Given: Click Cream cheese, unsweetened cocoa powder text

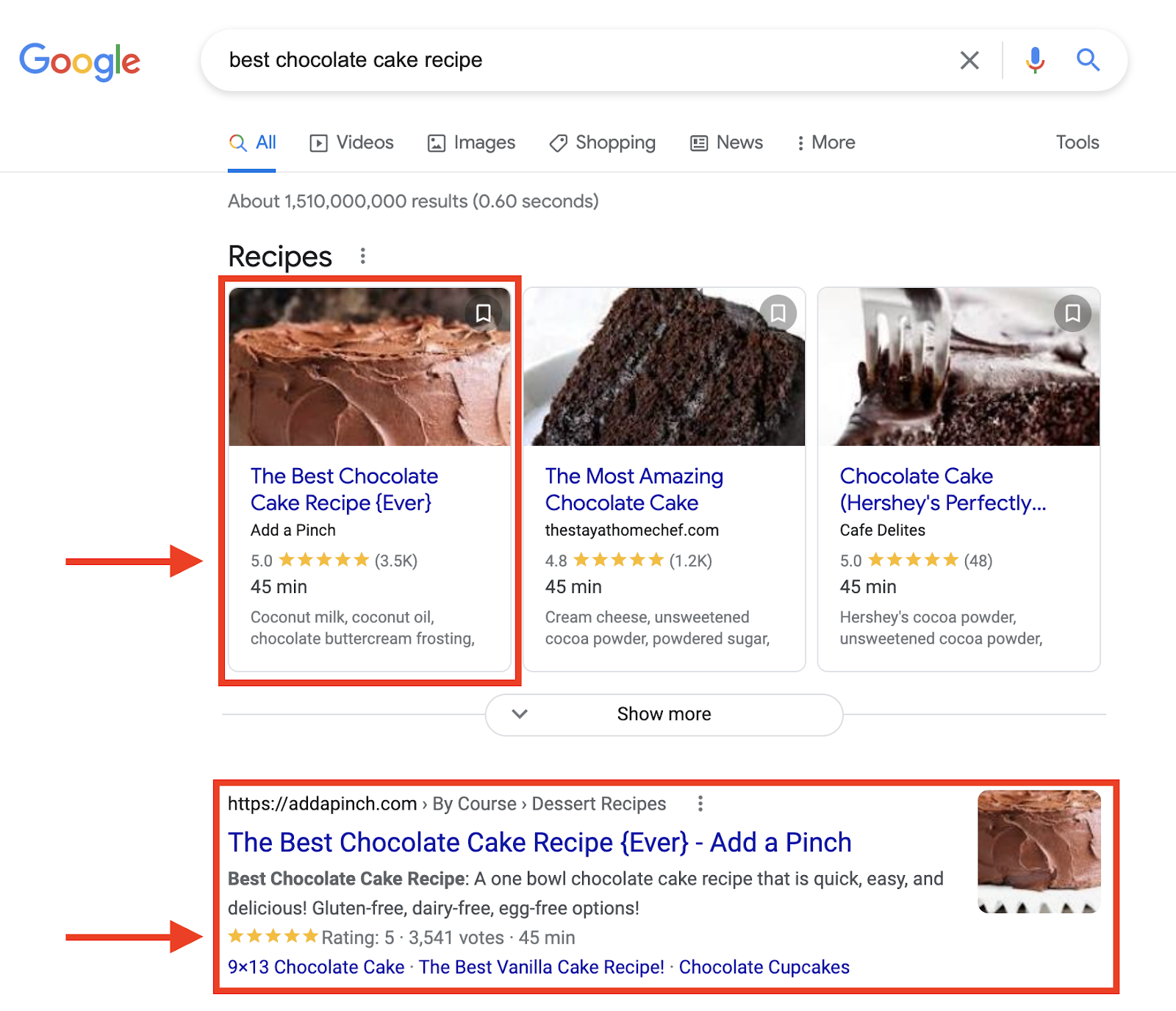Looking at the screenshot, I should (657, 627).
